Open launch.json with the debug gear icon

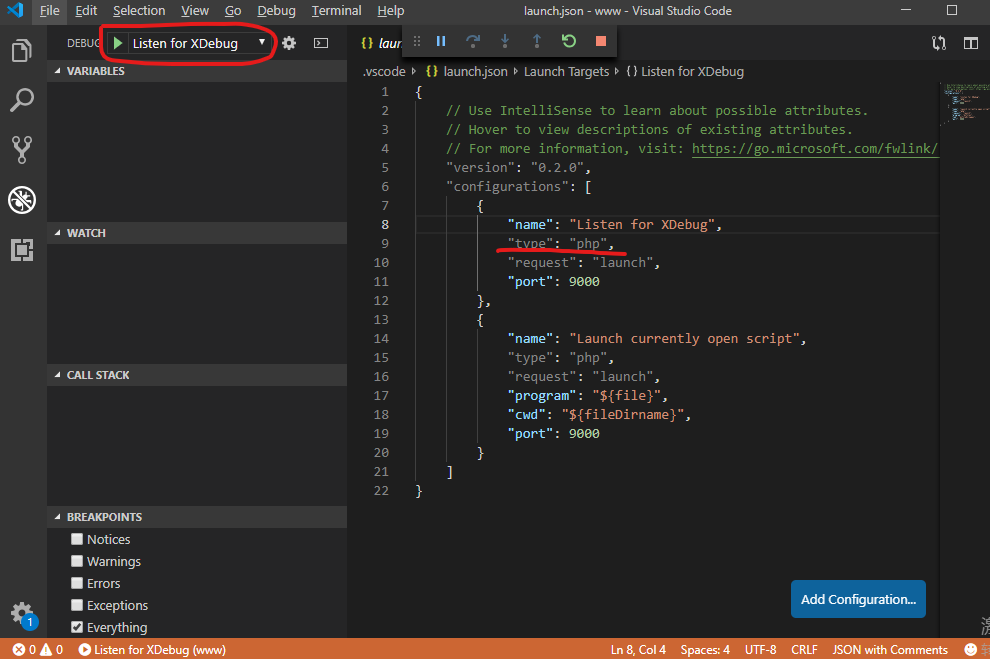click(289, 43)
